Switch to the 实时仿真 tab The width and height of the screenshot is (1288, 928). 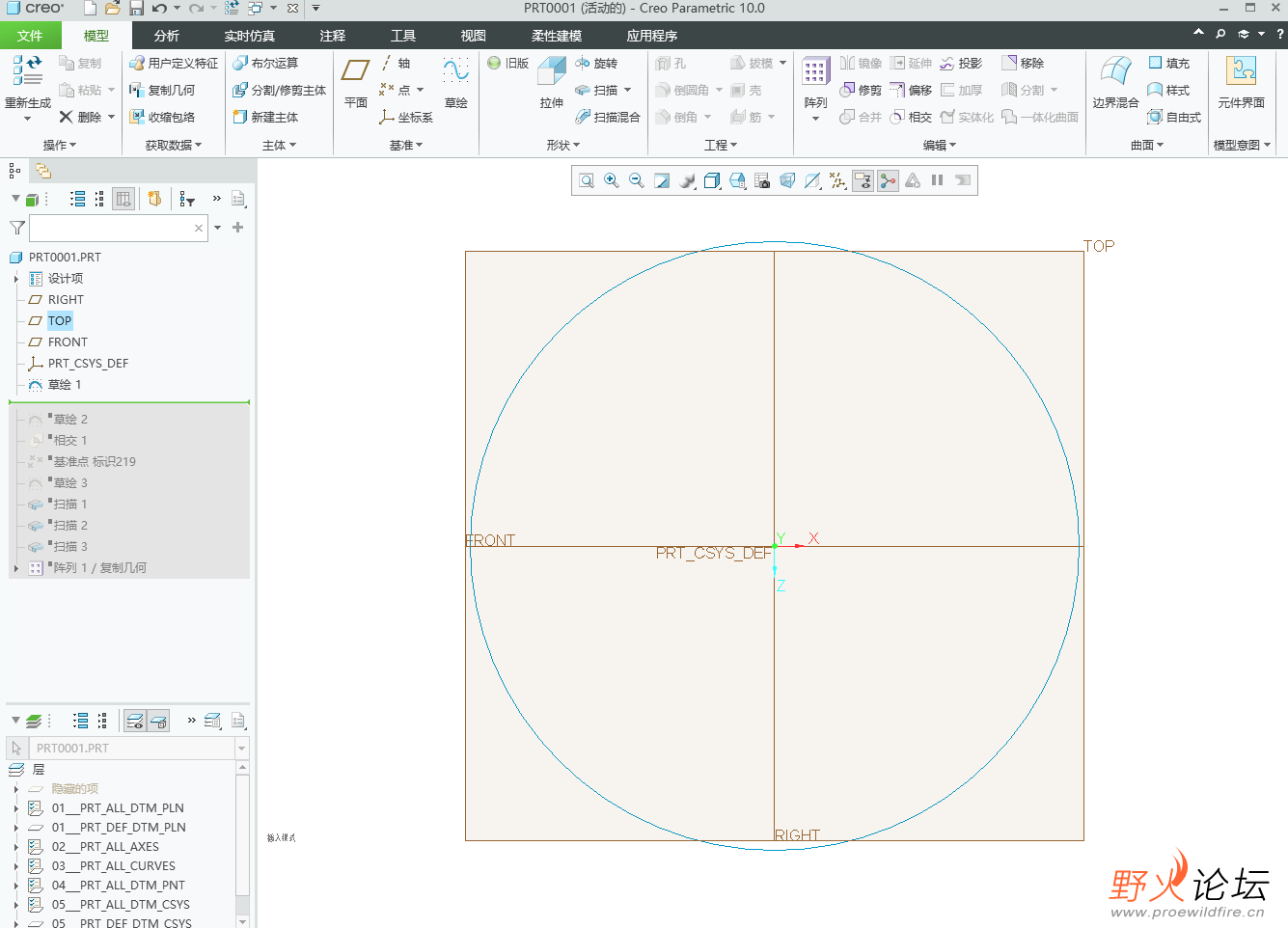249,36
